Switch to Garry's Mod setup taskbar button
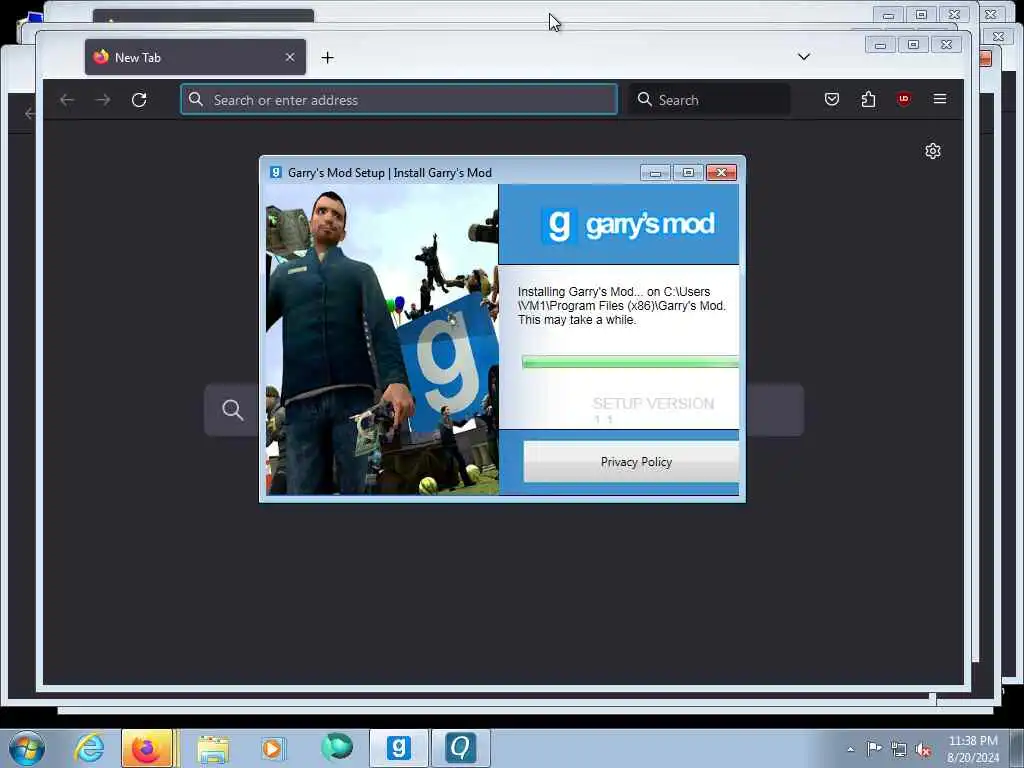Screen dimensions: 1024x768 coord(398,748)
